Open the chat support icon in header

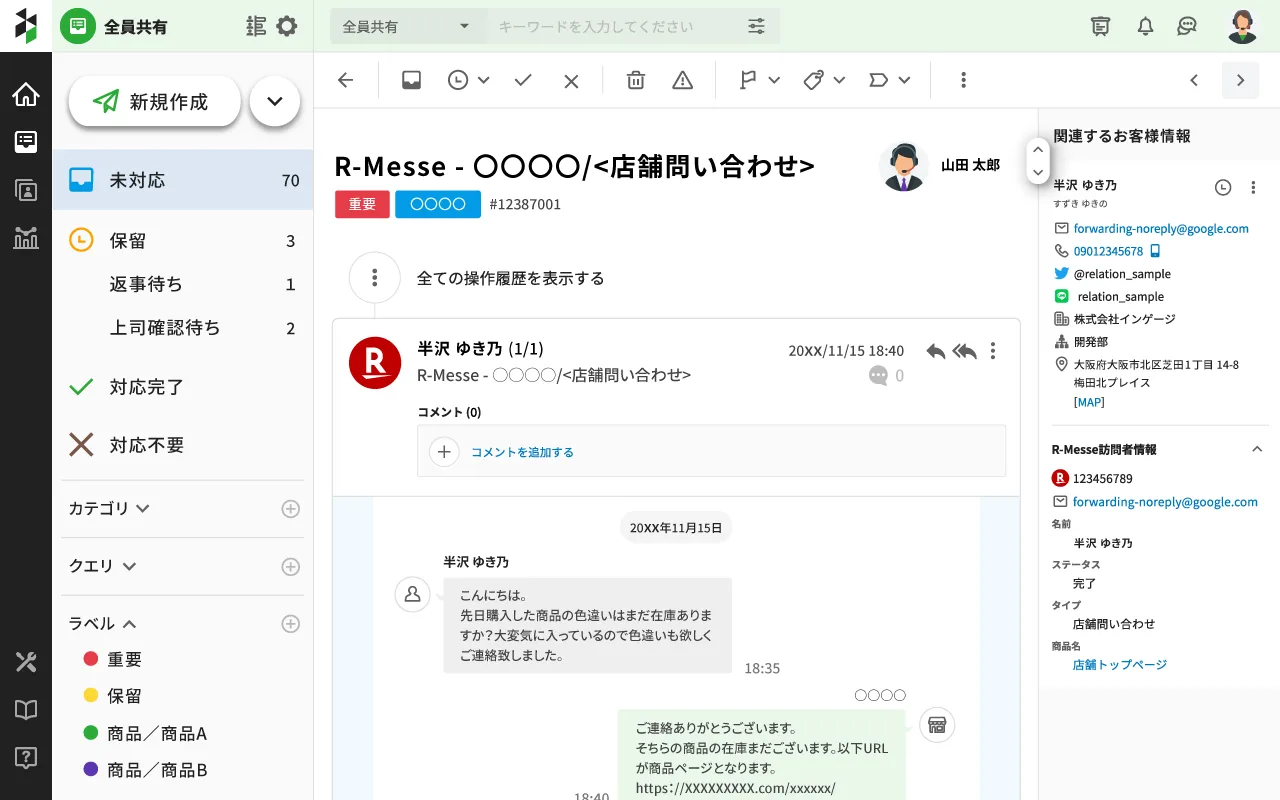pos(1187,27)
